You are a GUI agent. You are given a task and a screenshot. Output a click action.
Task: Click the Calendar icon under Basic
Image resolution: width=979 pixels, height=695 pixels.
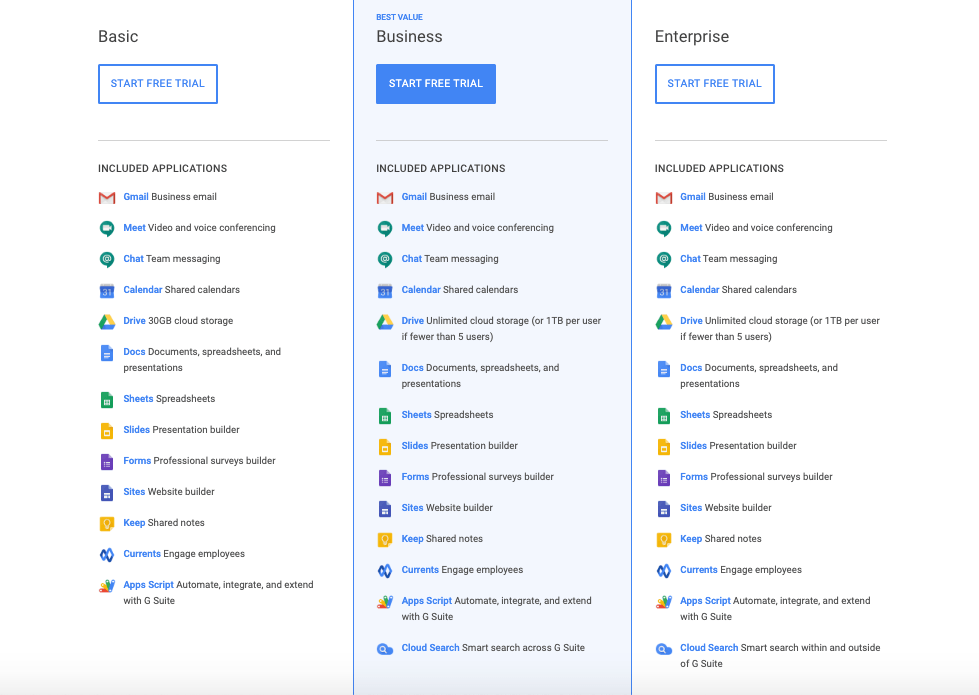(107, 290)
